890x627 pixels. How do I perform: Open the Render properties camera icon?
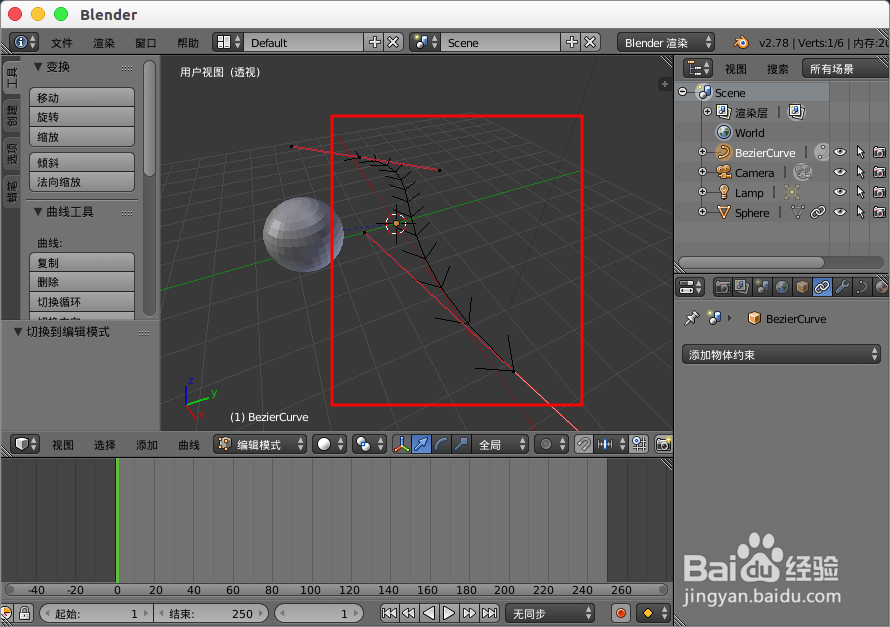pos(722,287)
